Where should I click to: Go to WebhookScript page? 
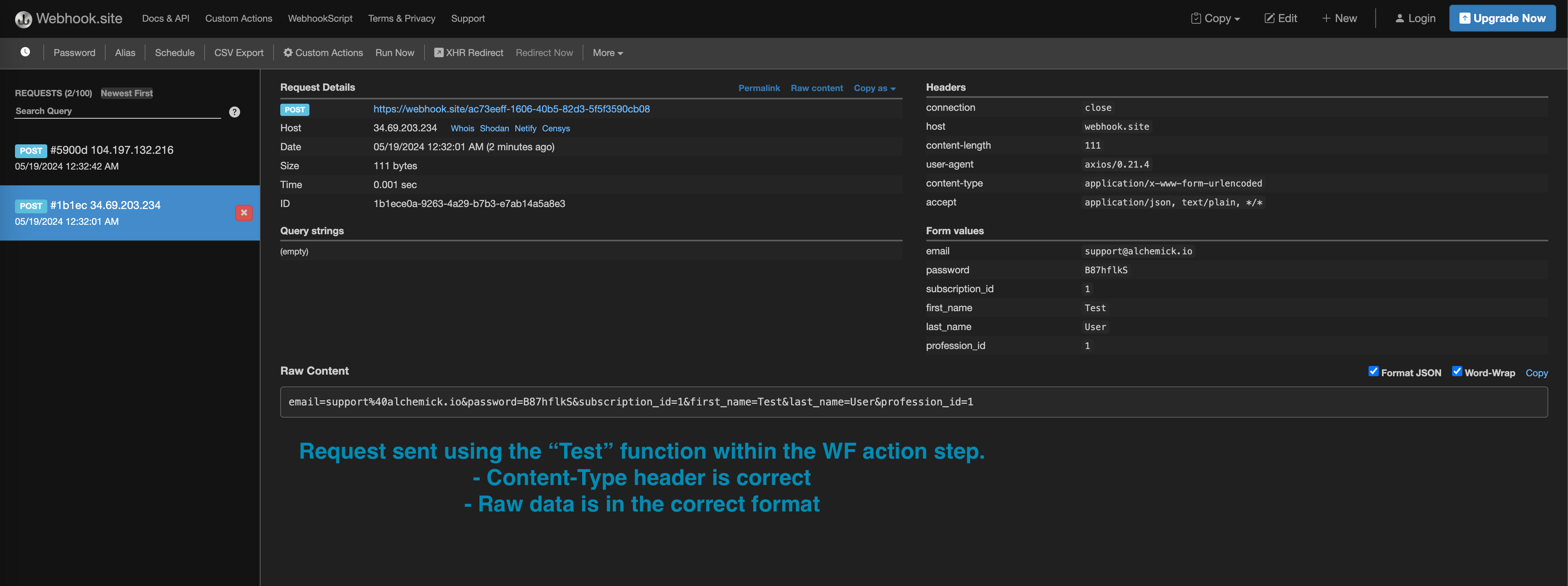(320, 18)
